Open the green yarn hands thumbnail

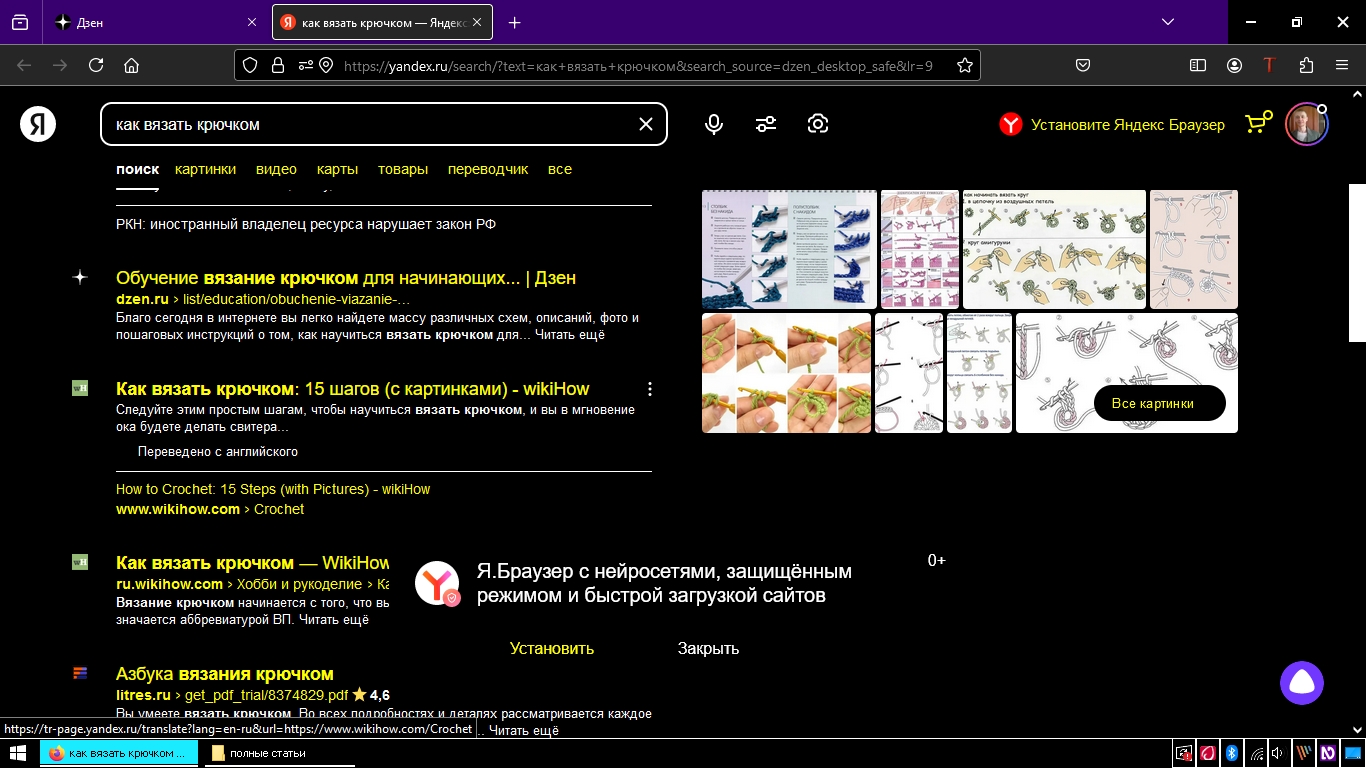786,373
